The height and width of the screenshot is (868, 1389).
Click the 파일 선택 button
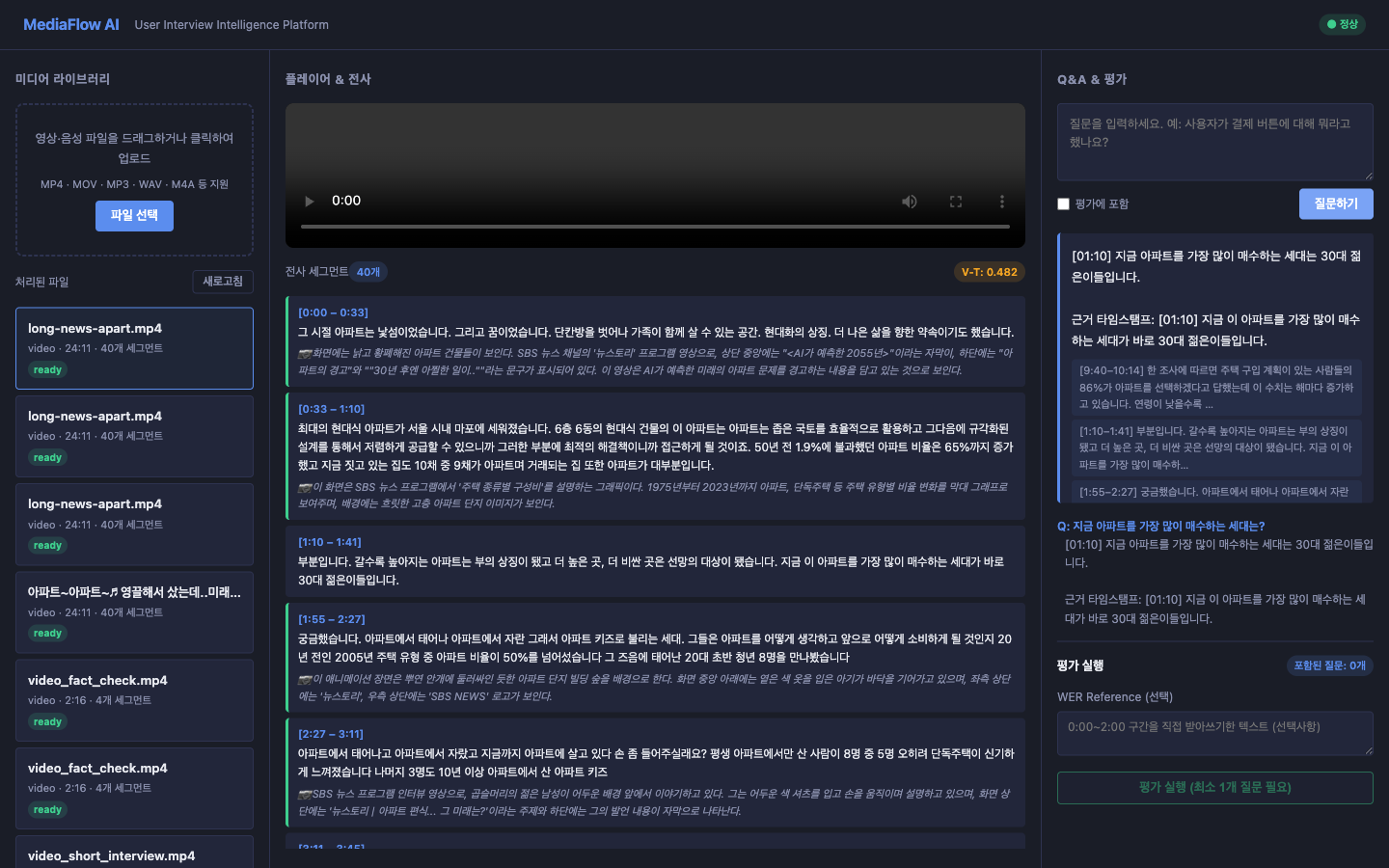tap(134, 216)
